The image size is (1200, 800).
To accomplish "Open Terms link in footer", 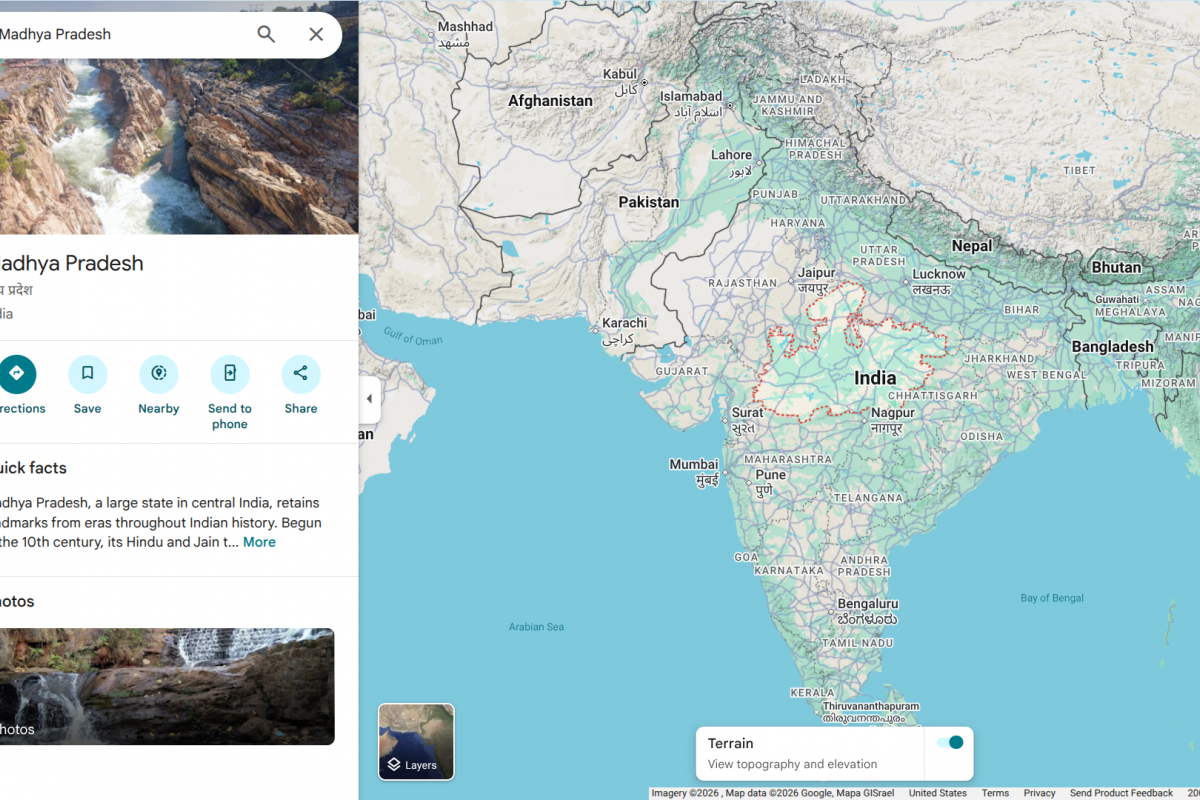I will click(995, 793).
